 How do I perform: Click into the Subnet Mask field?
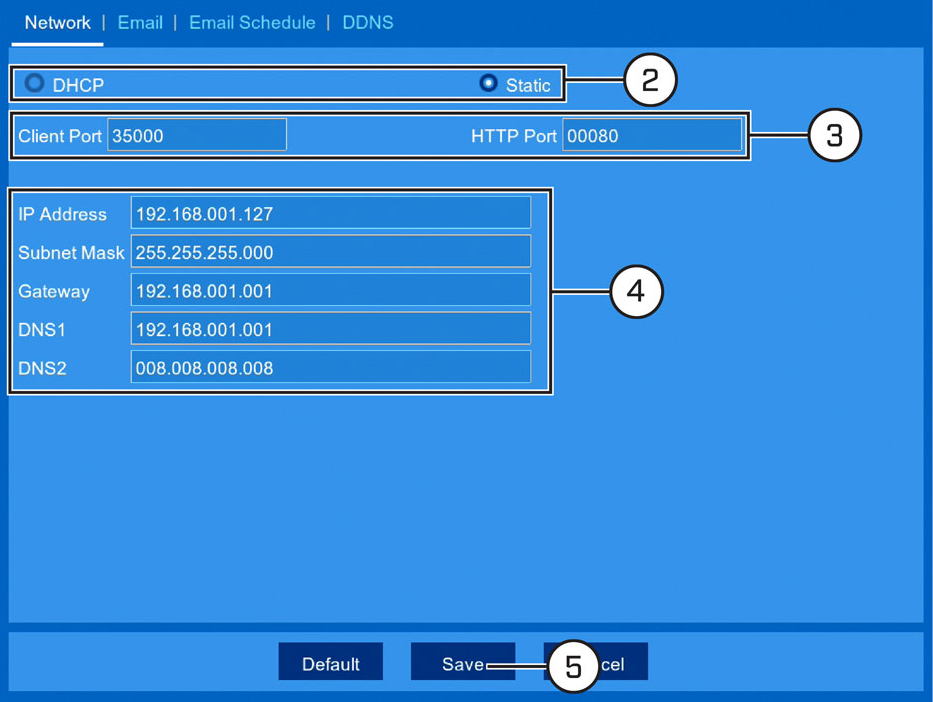pos(331,252)
